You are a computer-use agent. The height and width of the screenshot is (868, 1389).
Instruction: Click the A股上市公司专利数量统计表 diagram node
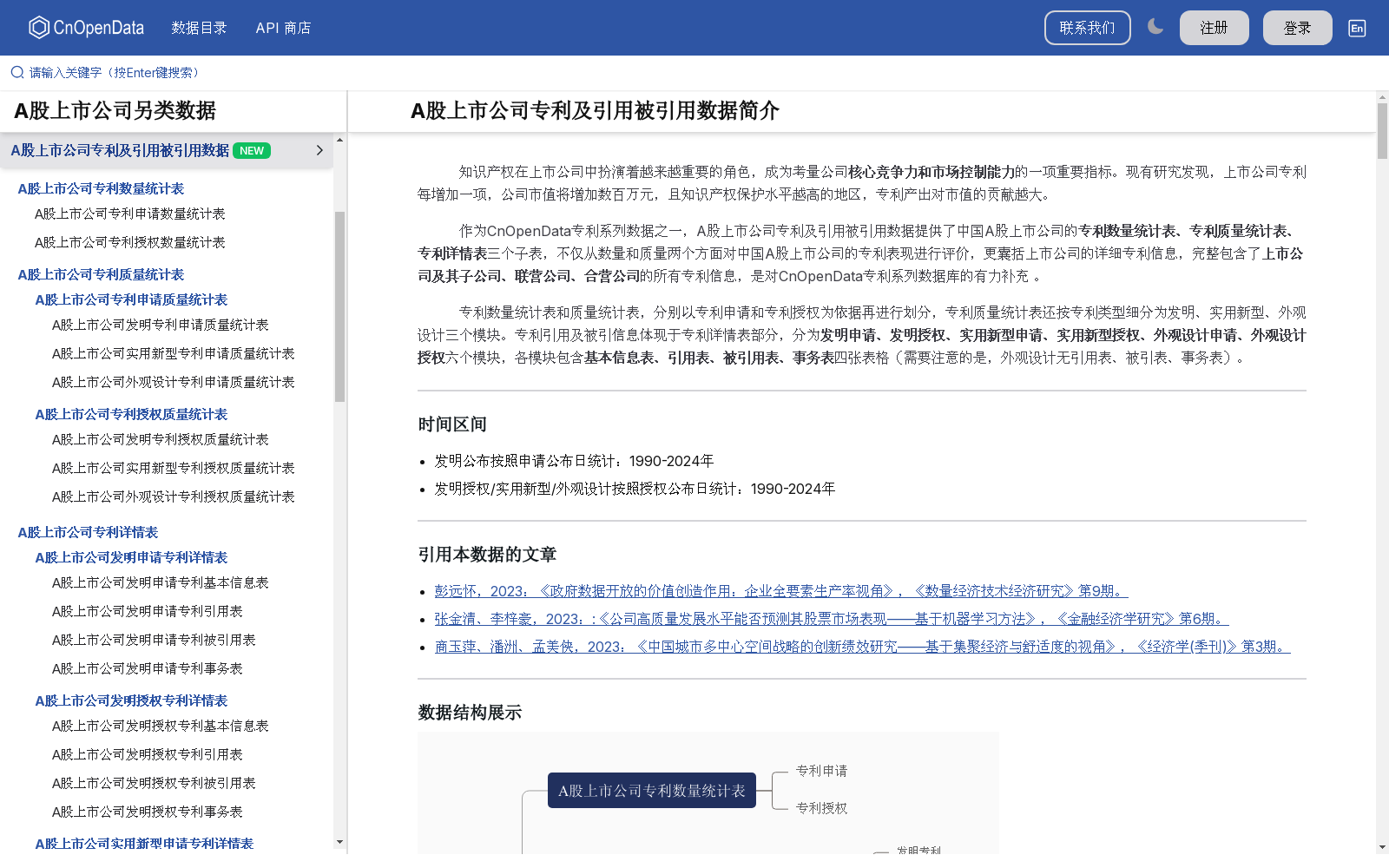click(651, 791)
